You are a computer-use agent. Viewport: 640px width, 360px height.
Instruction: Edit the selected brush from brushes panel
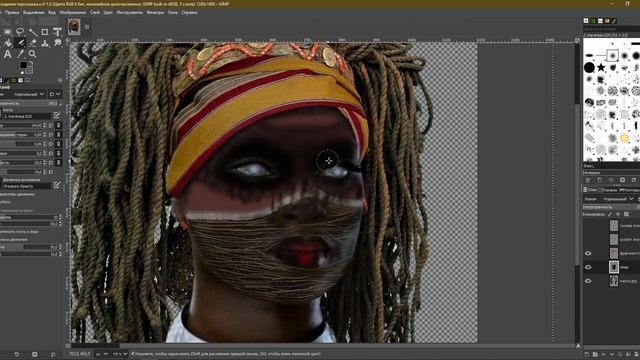pos(588,180)
